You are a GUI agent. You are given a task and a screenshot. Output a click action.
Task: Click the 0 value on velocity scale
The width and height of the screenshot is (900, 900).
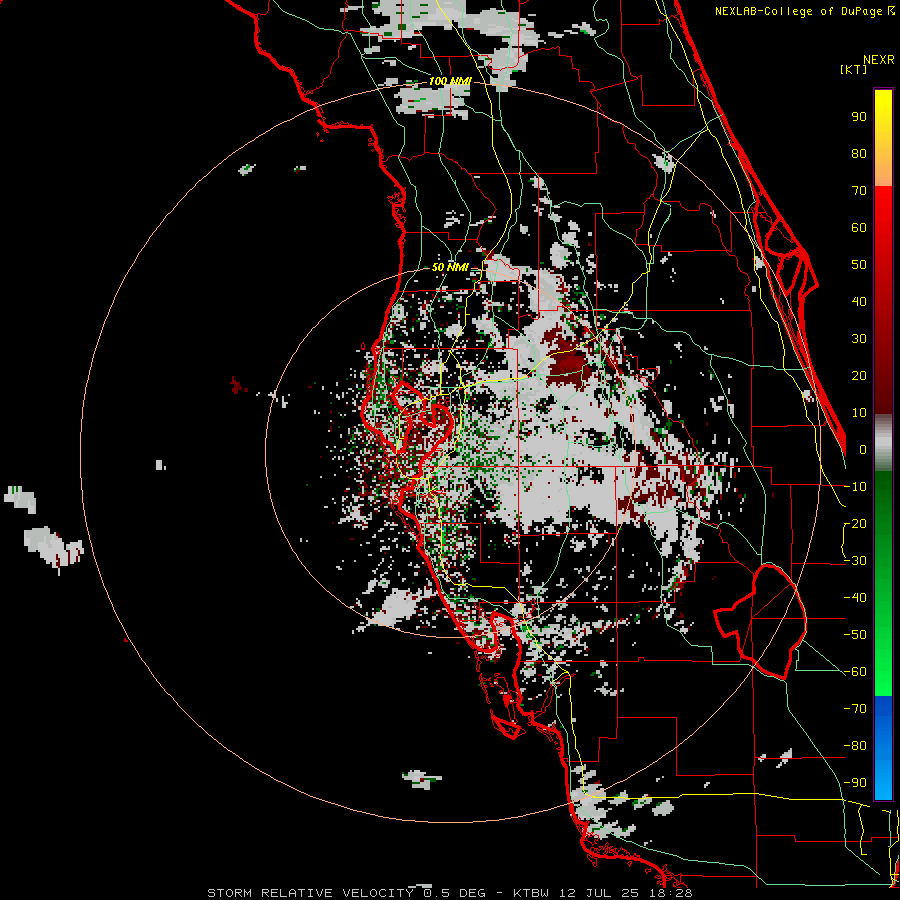click(x=863, y=450)
